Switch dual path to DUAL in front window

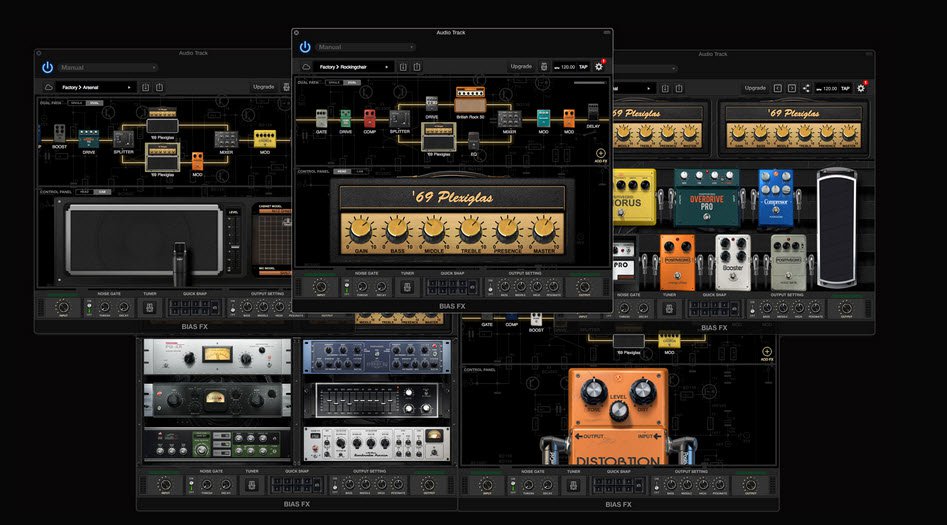[352, 82]
